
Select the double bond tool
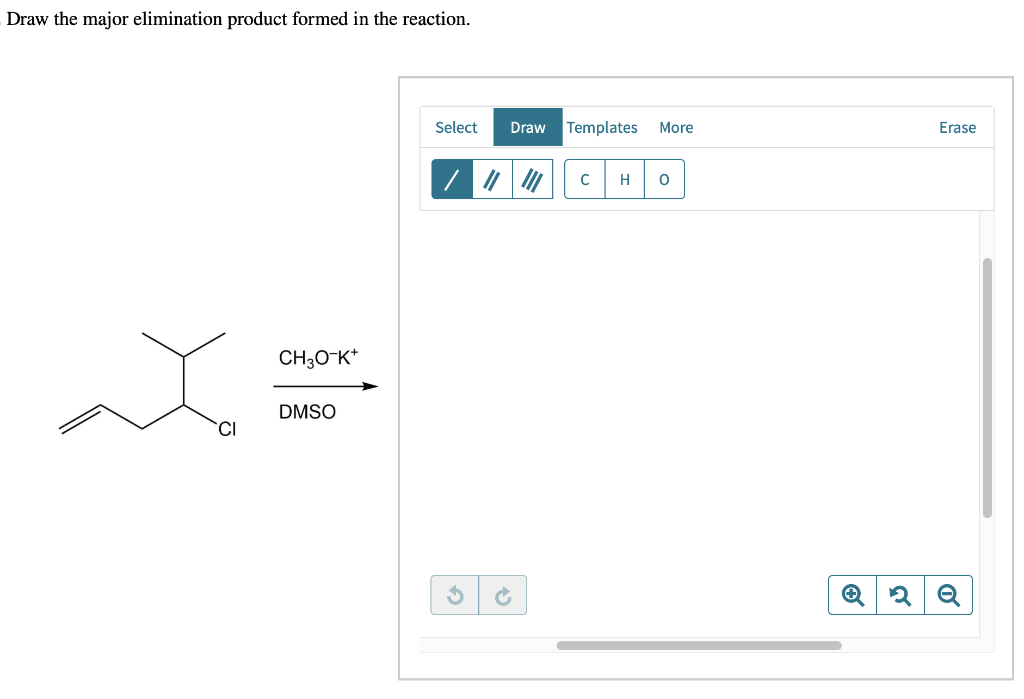click(492, 178)
